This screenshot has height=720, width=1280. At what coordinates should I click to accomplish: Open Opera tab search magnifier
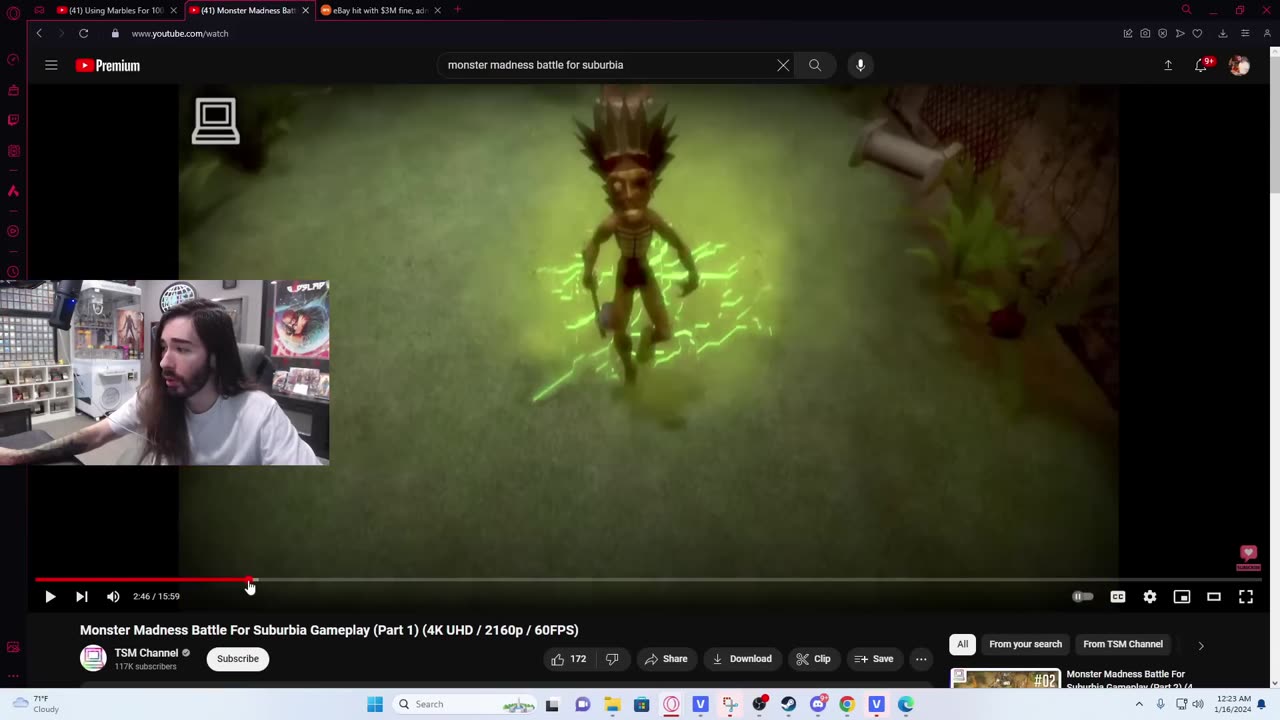[x=1186, y=10]
